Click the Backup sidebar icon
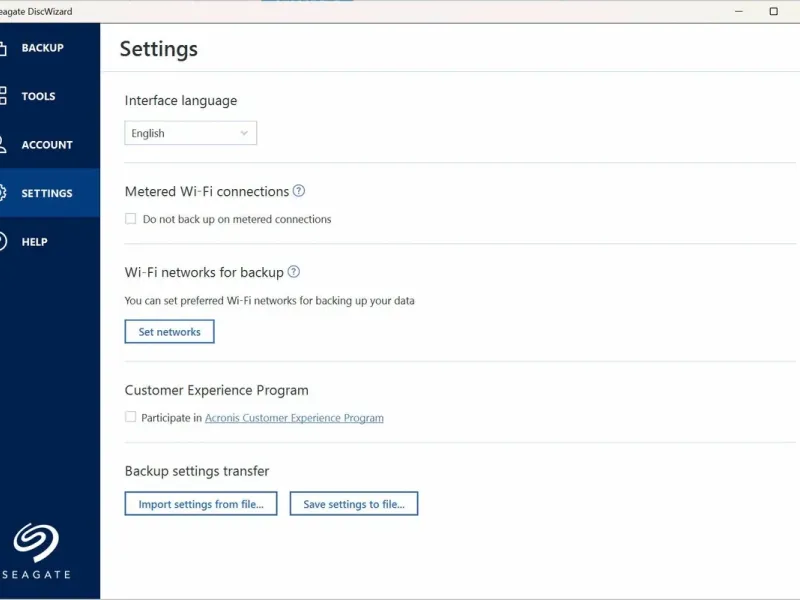Image resolution: width=800 pixels, height=600 pixels. click(3, 48)
